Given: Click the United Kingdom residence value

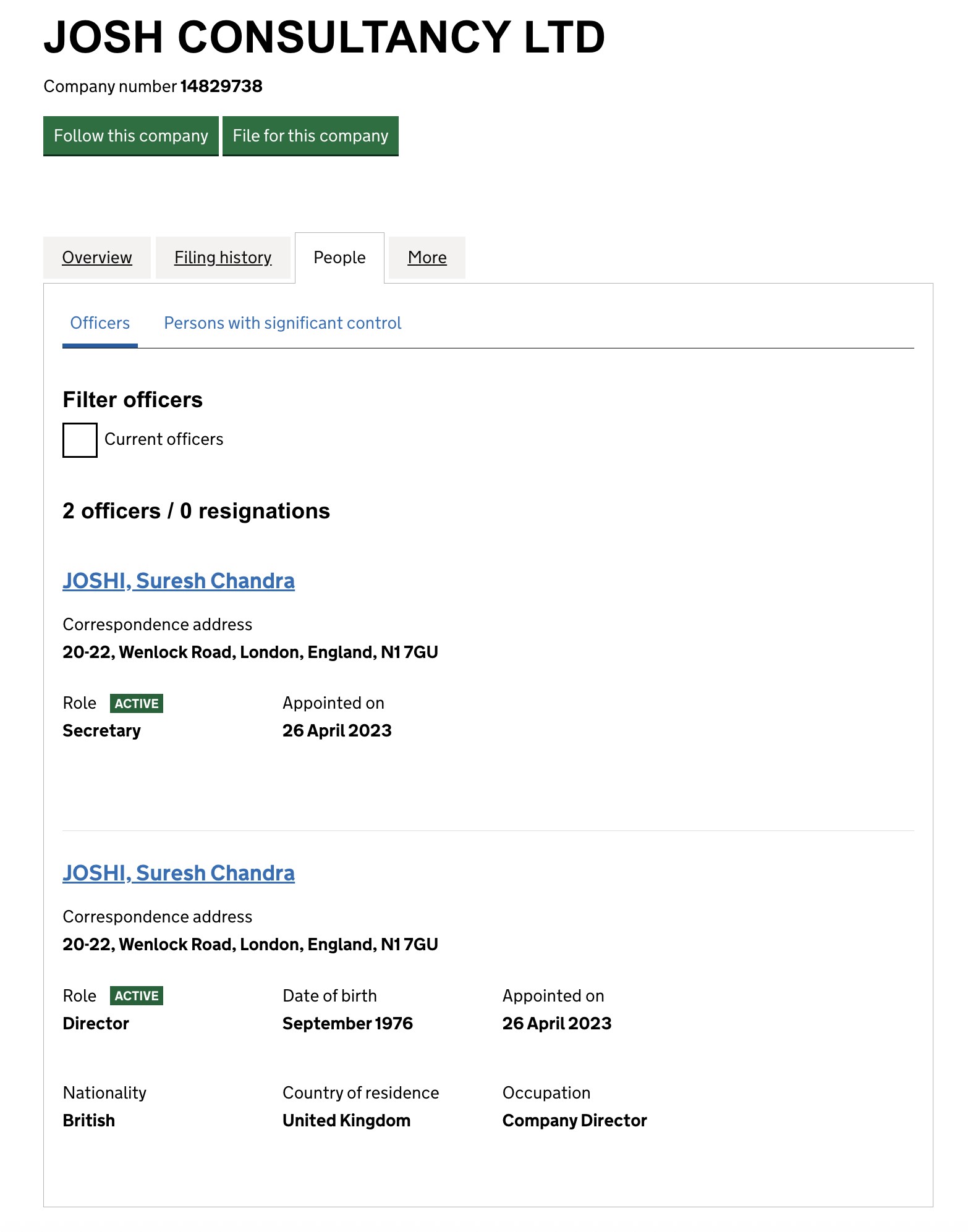Looking at the screenshot, I should tap(347, 1121).
